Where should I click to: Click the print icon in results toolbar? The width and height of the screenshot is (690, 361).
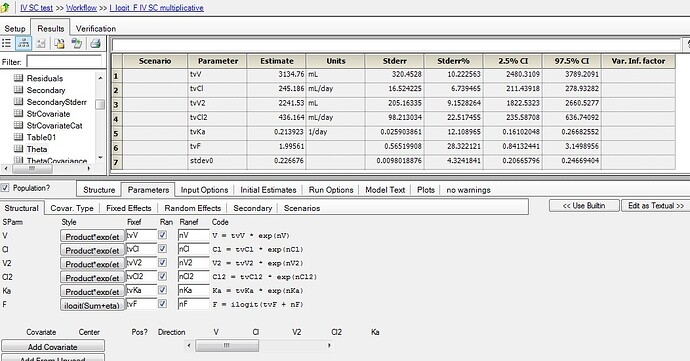(x=95, y=43)
